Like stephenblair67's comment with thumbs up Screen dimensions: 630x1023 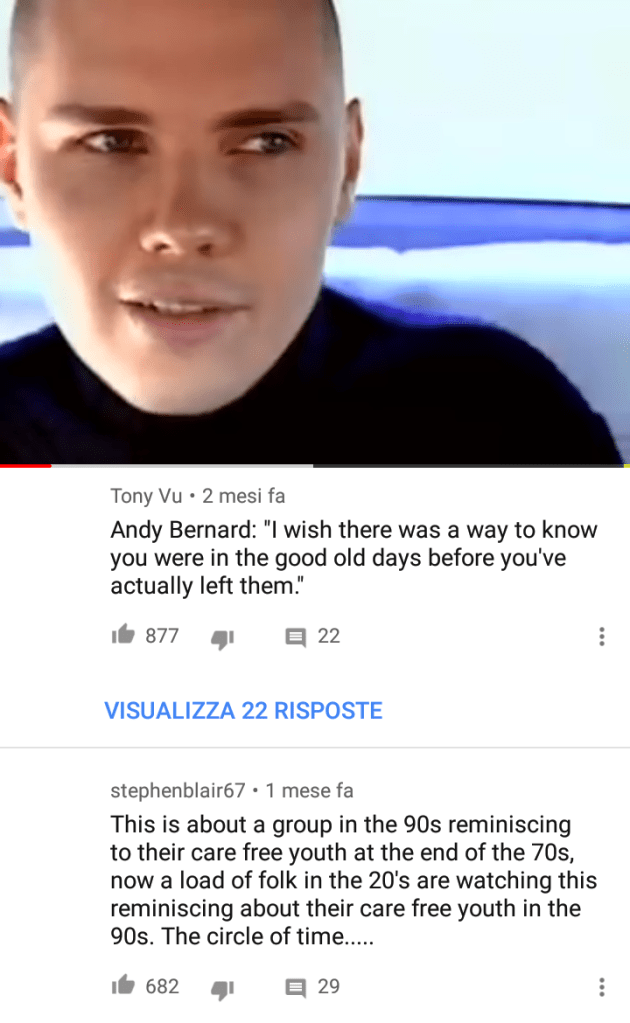click(123, 985)
